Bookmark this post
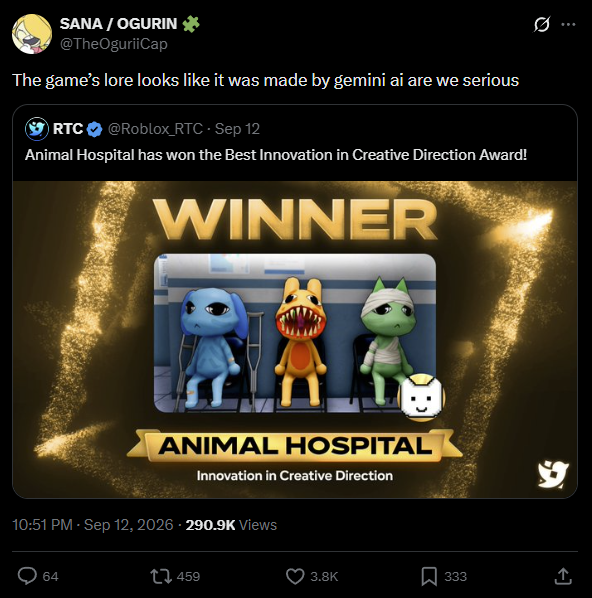Viewport: 592px width, 598px height. coord(429,576)
